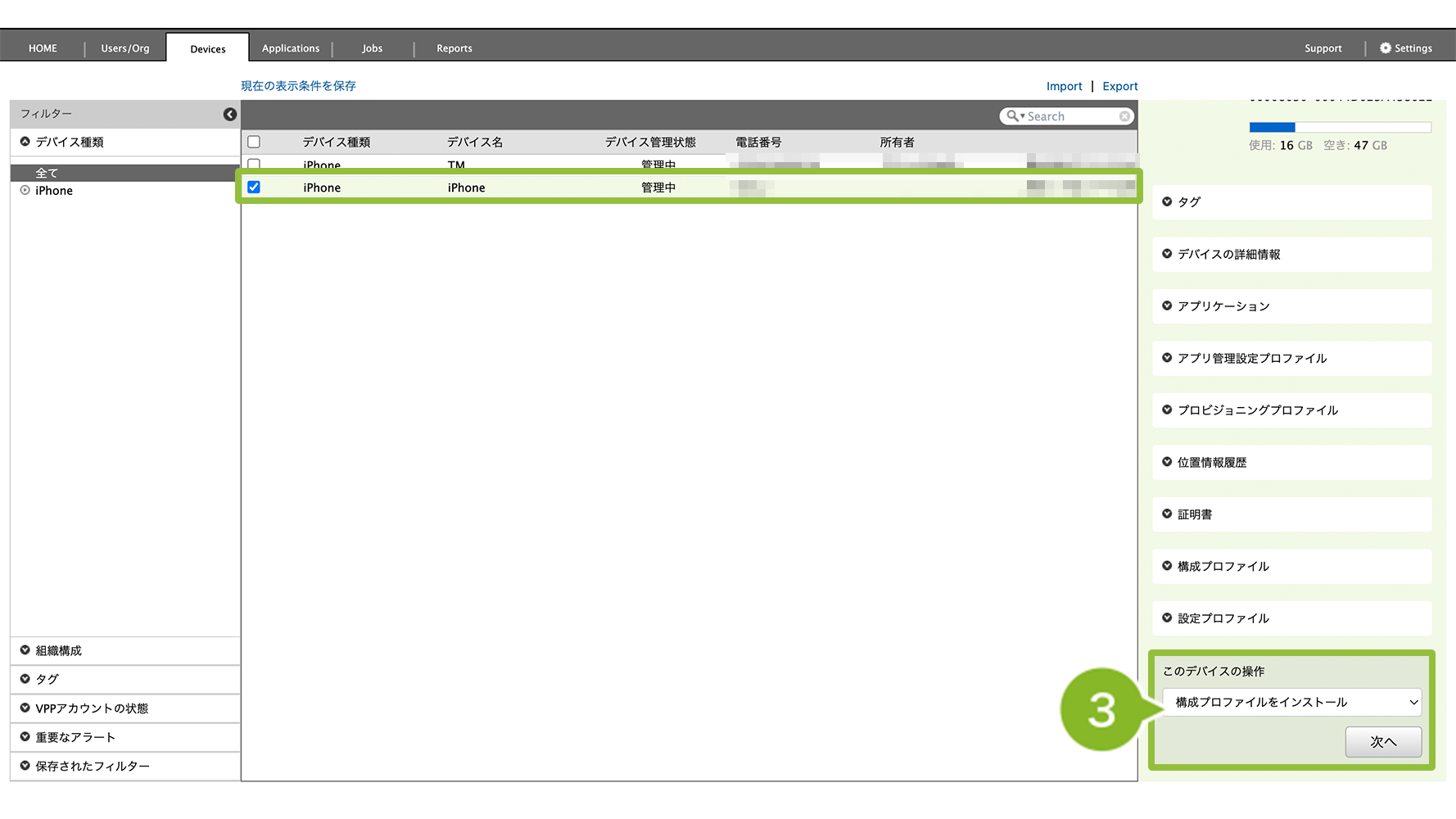Expand the 組織構成 filter section
The height and width of the screenshot is (819, 1456).
coord(25,650)
